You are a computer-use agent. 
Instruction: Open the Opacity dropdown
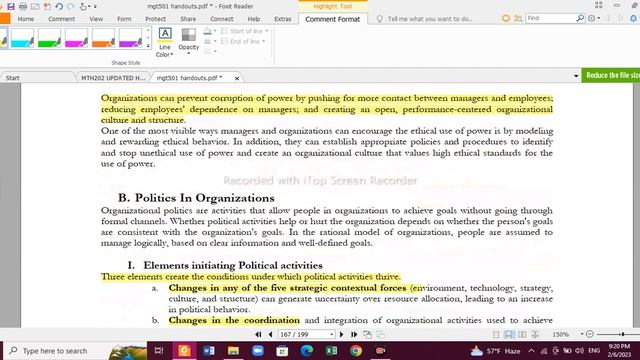pyautogui.click(x=189, y=41)
